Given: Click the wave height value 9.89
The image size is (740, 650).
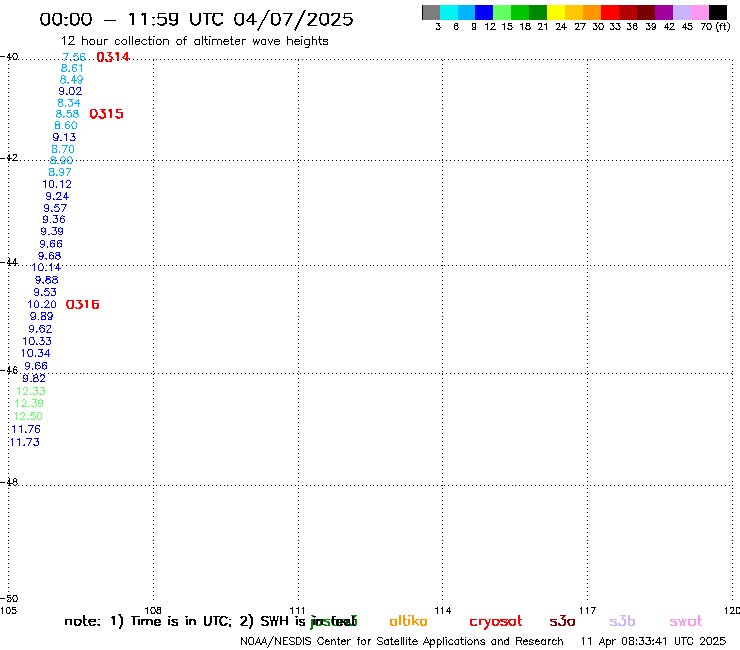Looking at the screenshot, I should [x=42, y=316].
